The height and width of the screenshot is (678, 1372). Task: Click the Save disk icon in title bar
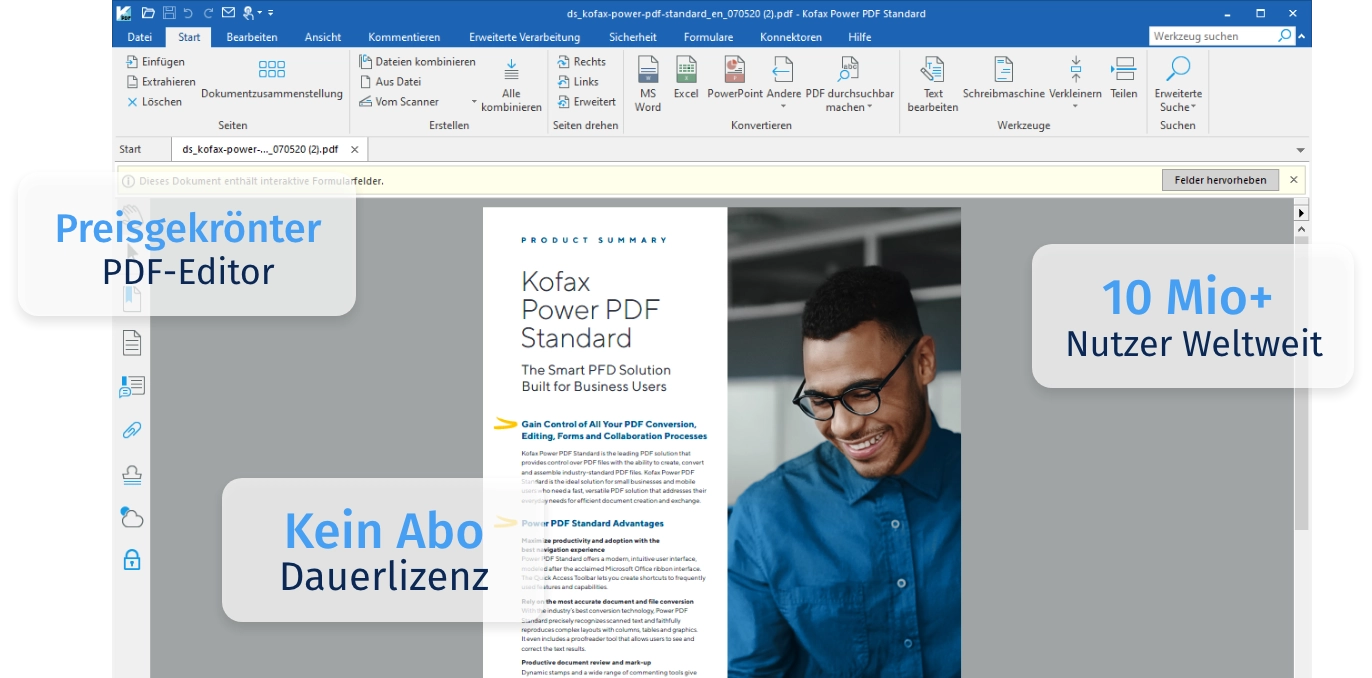point(169,13)
